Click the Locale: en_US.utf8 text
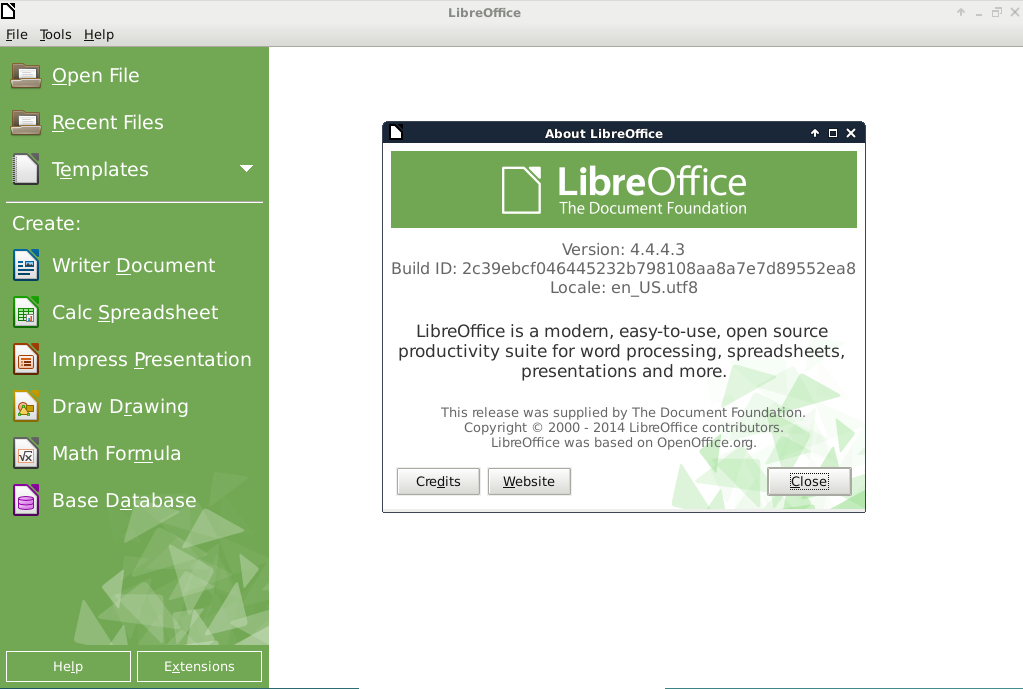Viewport: 1023px width, 689px height. click(x=623, y=287)
